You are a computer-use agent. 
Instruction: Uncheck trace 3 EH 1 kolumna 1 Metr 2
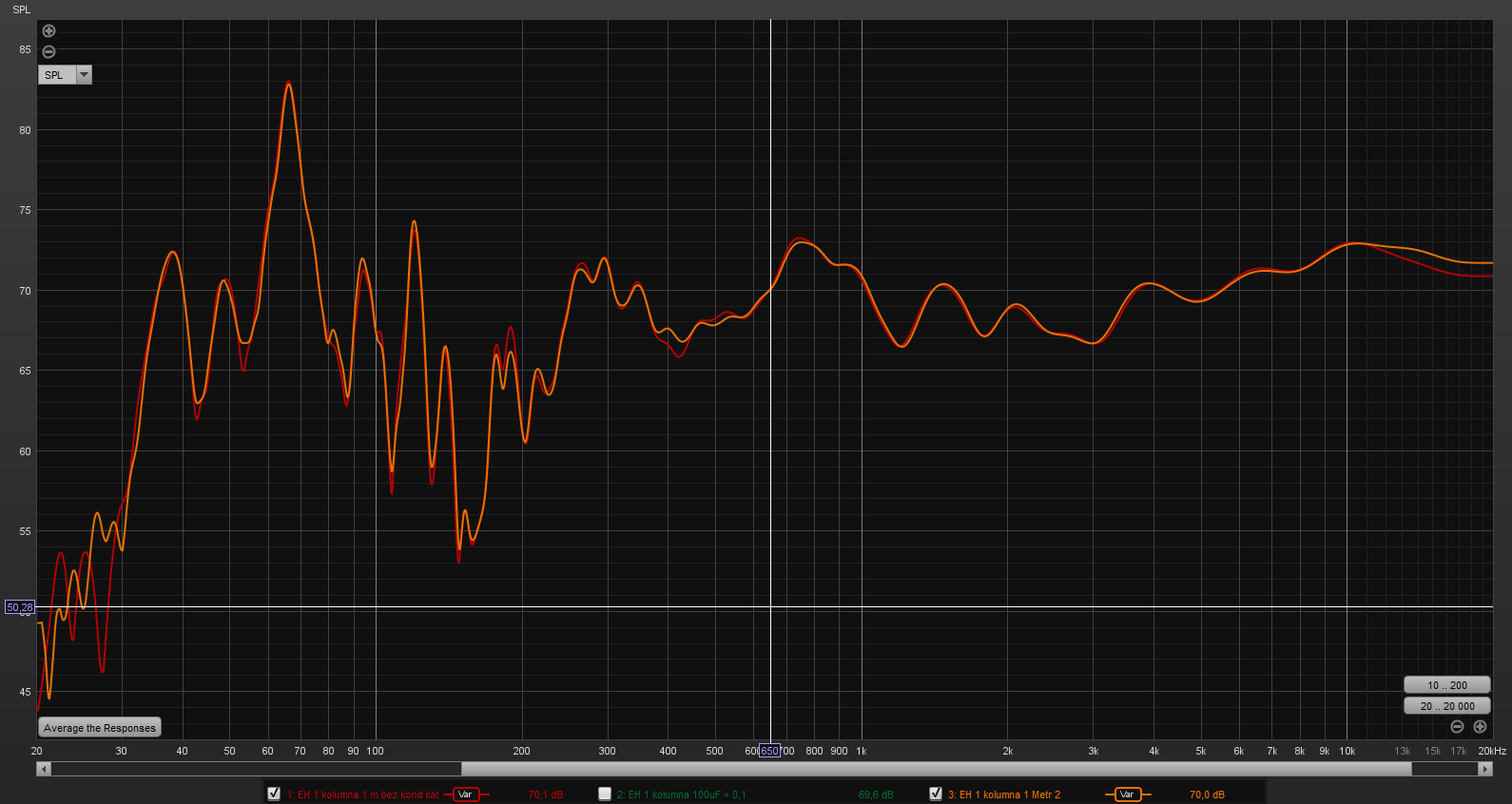[x=936, y=794]
